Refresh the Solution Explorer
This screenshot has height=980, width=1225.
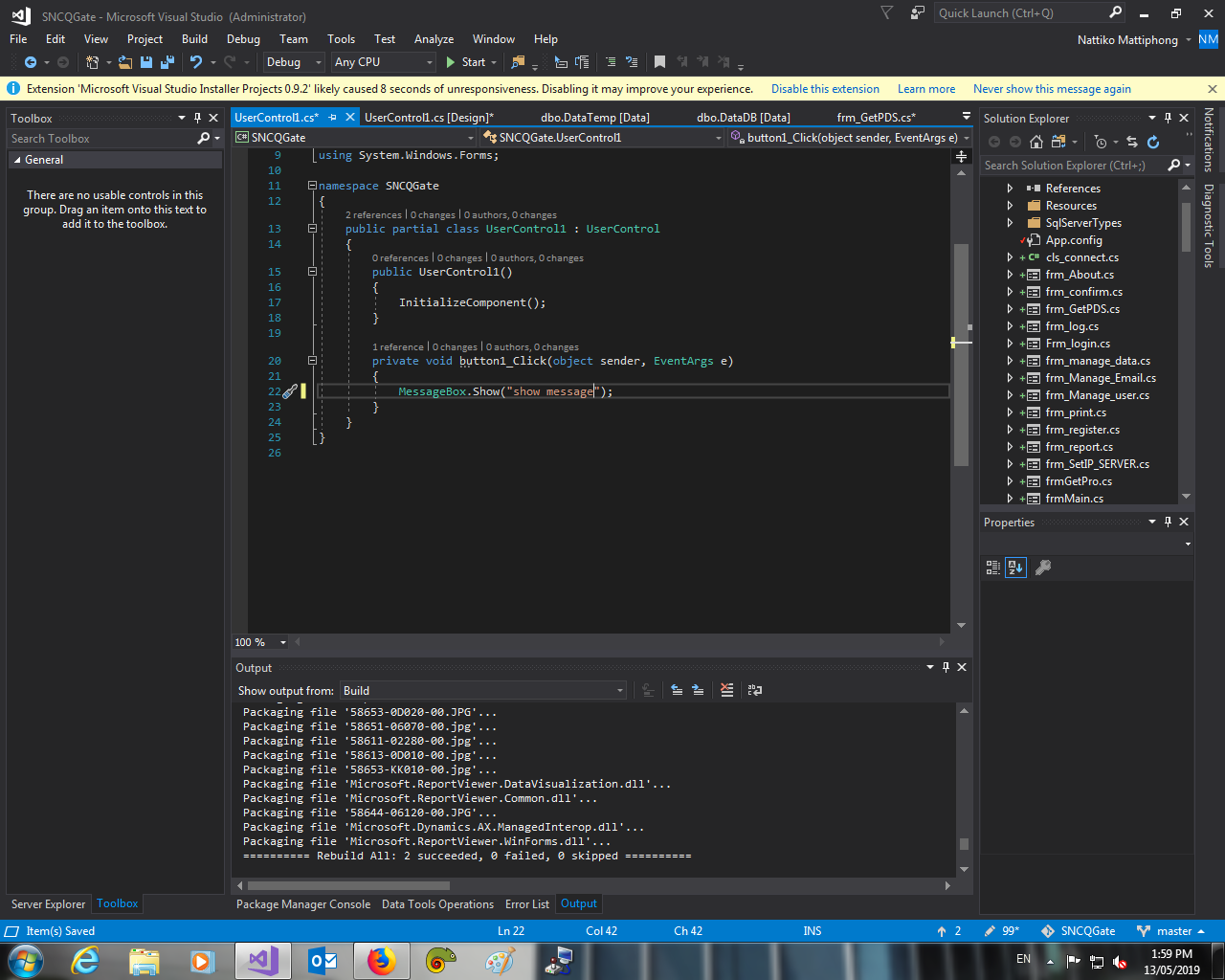1153,142
